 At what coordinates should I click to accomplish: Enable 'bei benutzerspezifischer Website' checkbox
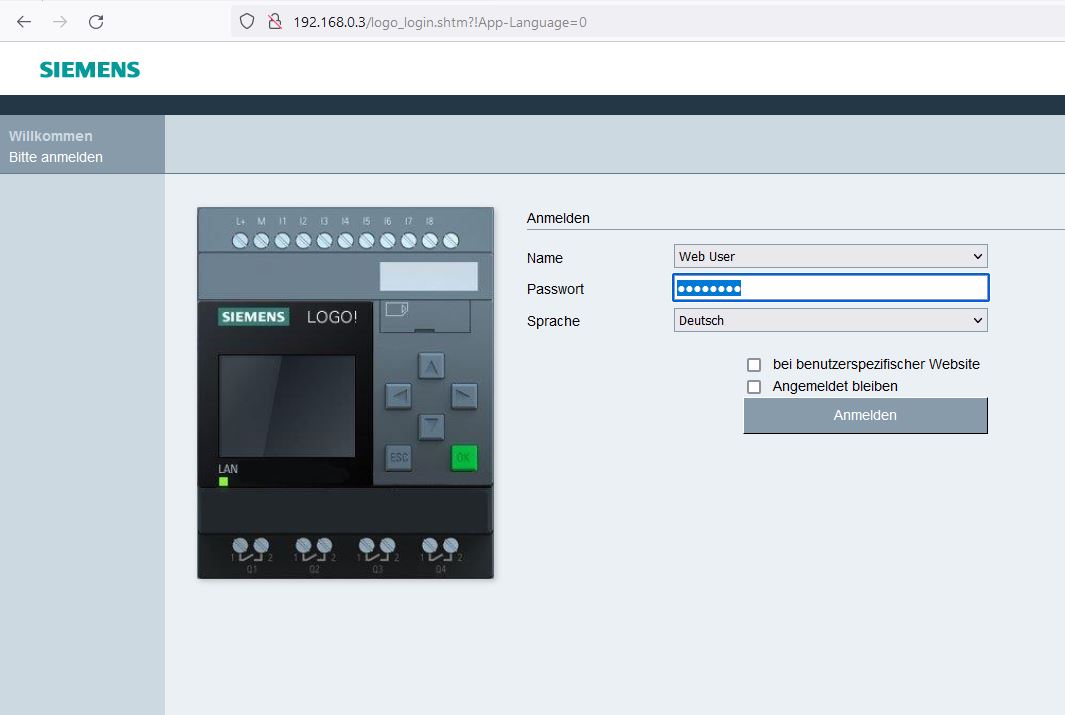(754, 365)
